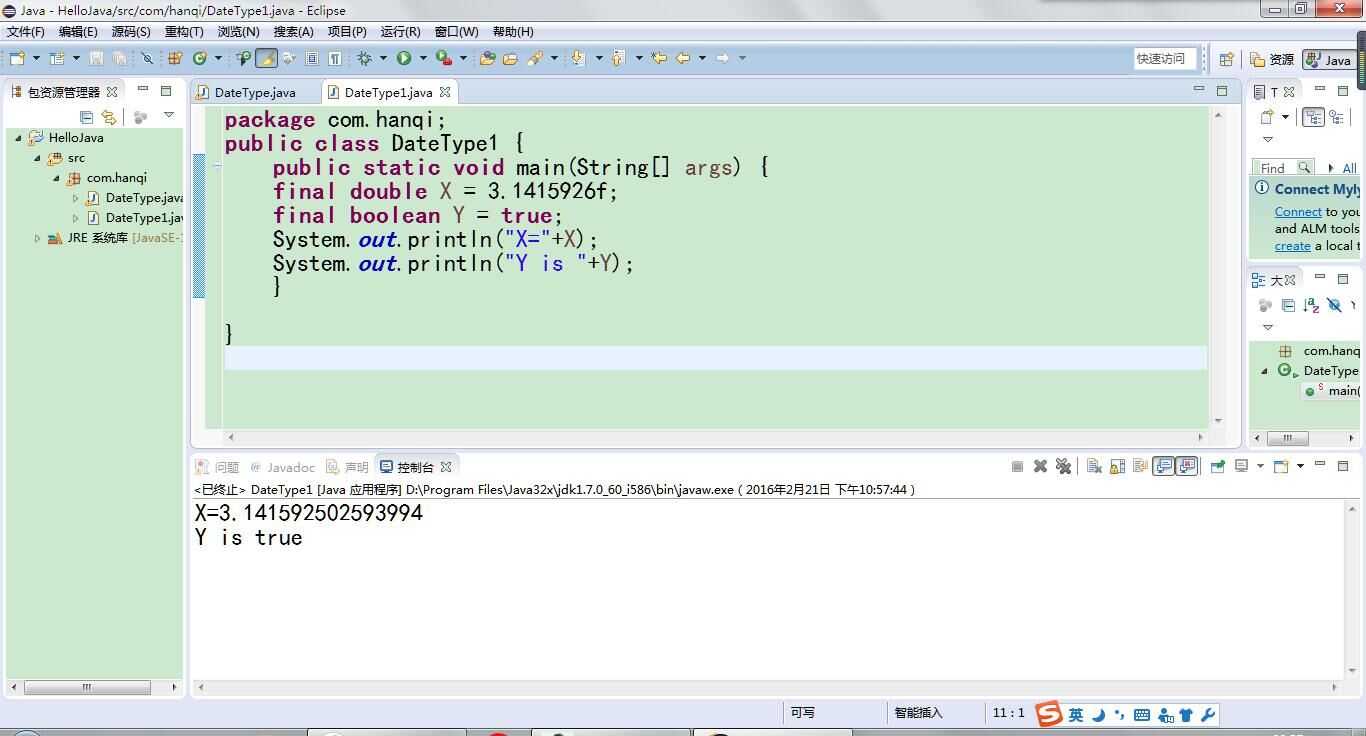The height and width of the screenshot is (736, 1366).
Task: Click the Back navigation arrow
Action: pos(683,58)
